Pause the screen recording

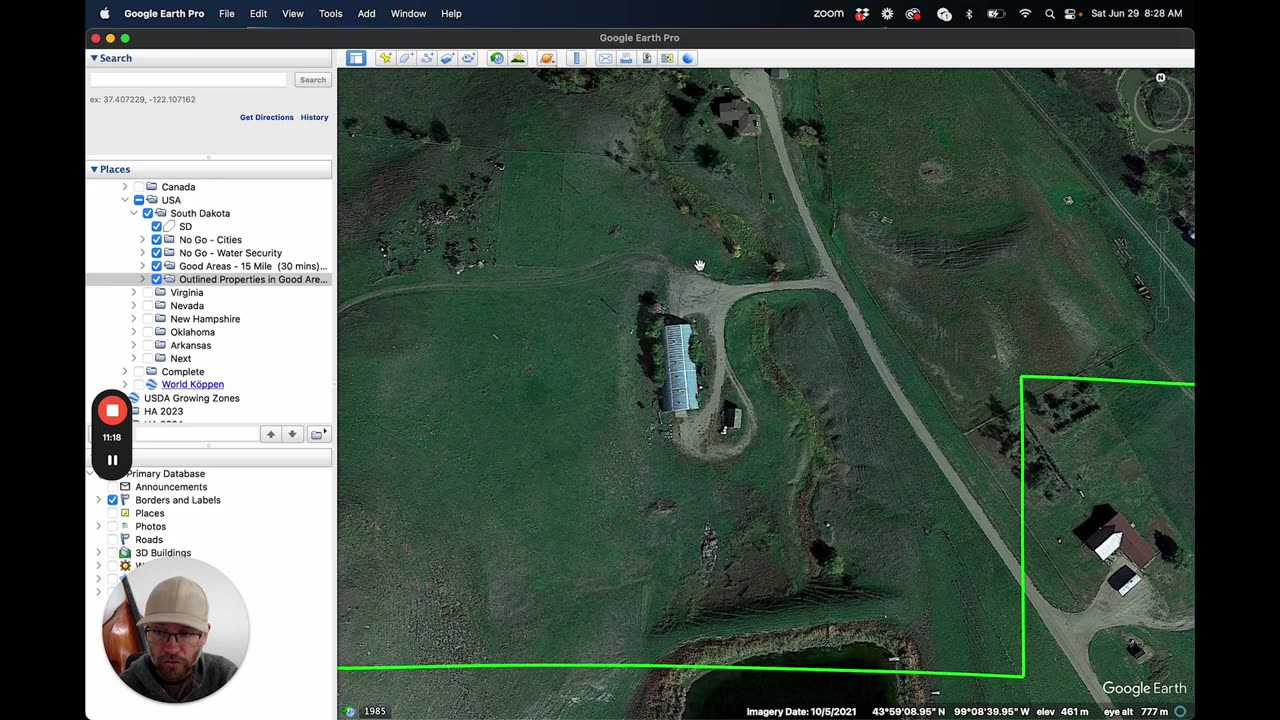click(x=112, y=461)
